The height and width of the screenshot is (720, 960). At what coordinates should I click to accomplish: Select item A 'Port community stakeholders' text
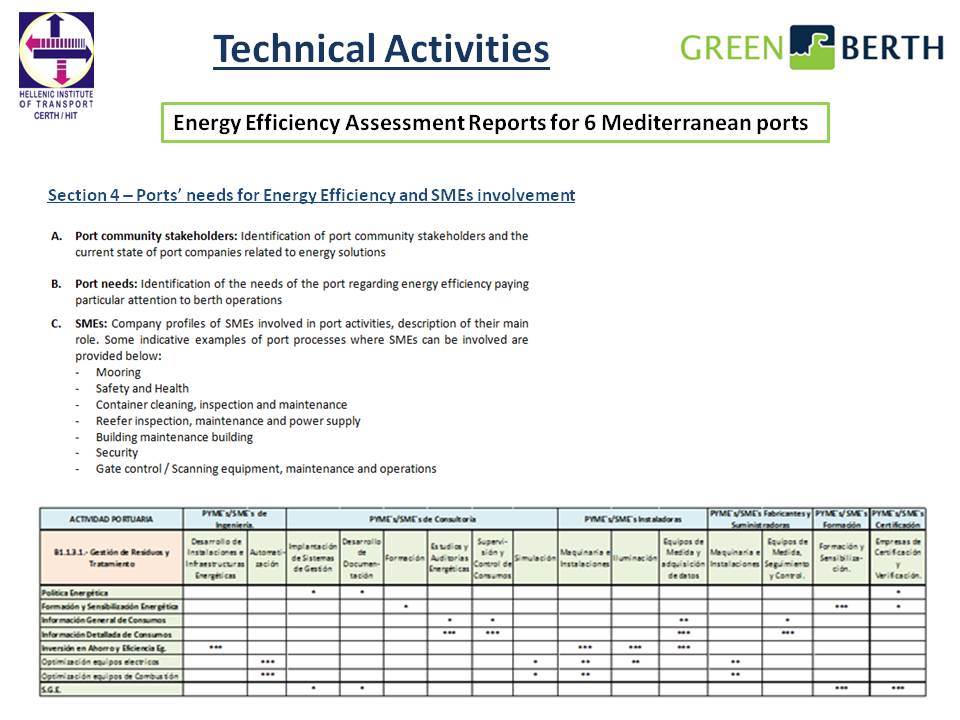pyautogui.click(x=301, y=244)
